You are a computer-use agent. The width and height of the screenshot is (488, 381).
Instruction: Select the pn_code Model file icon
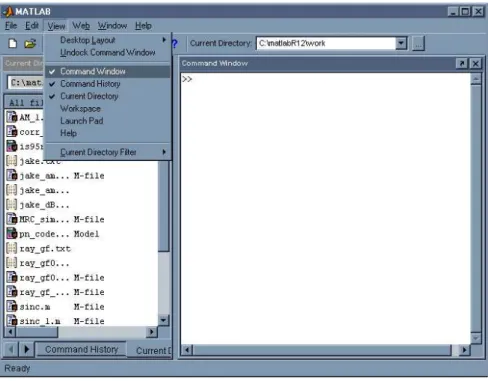[x=12, y=233]
